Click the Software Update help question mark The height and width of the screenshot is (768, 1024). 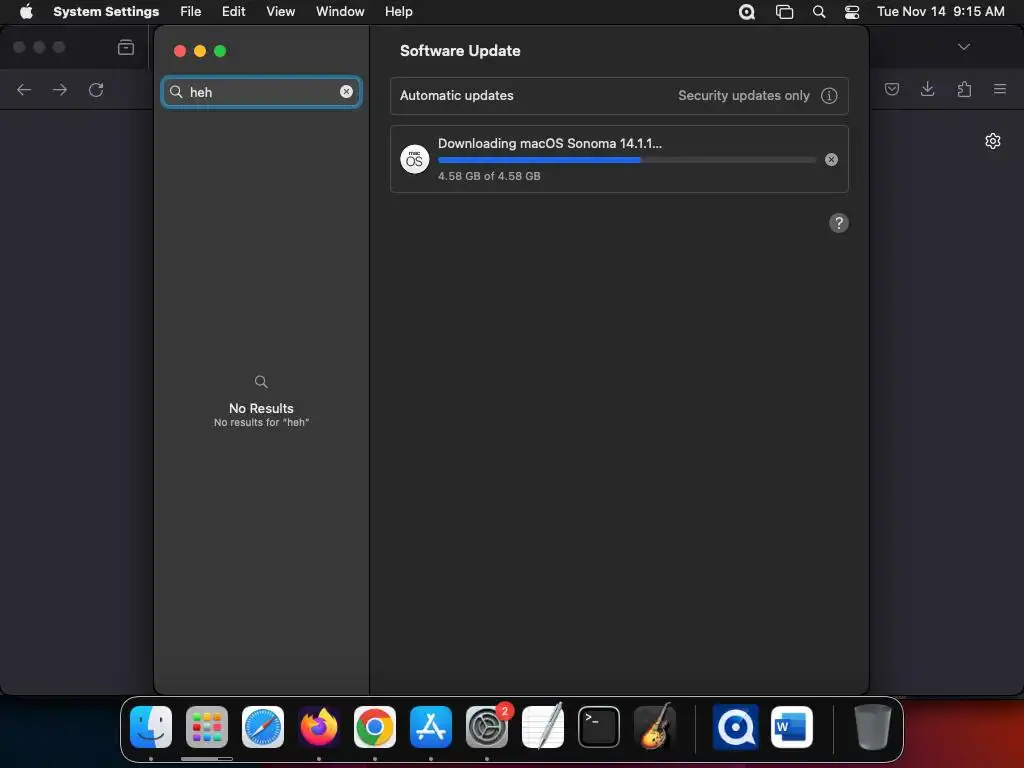839,223
